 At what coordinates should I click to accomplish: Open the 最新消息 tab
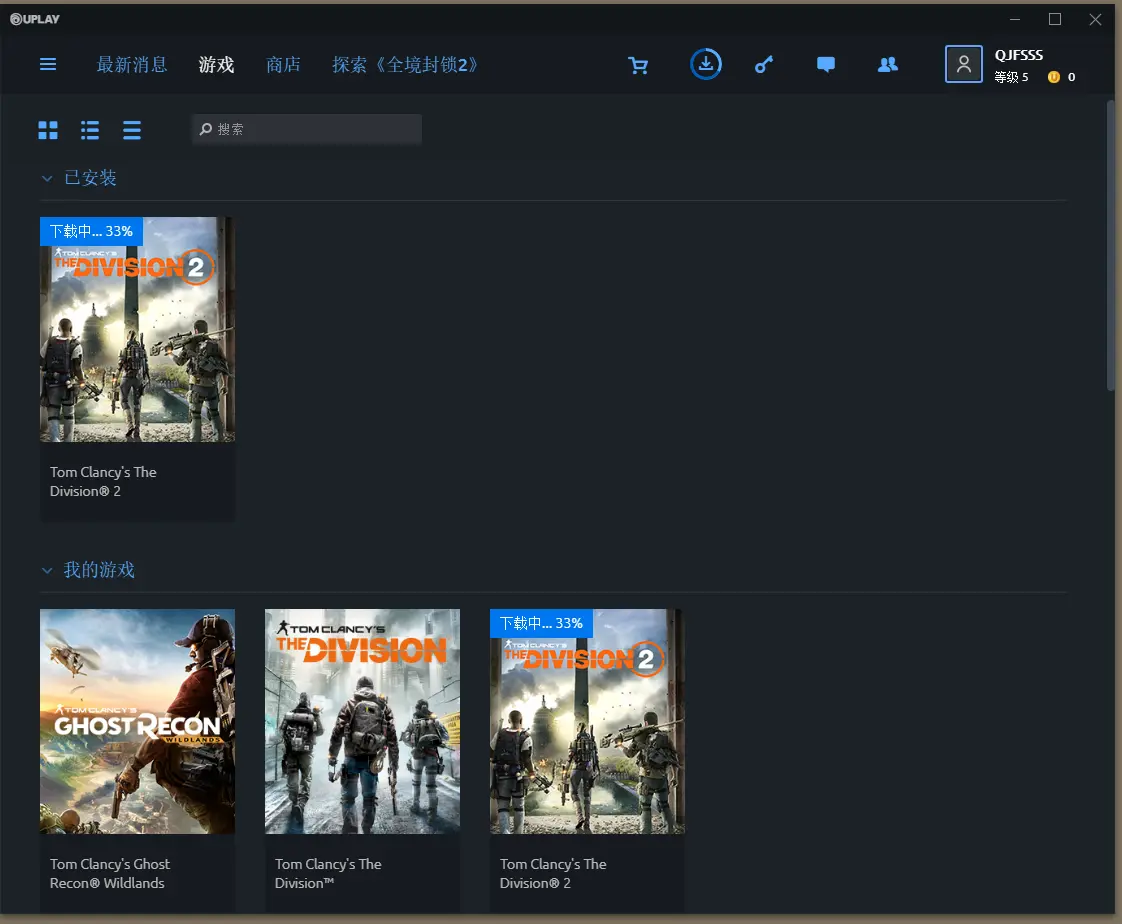click(x=132, y=65)
